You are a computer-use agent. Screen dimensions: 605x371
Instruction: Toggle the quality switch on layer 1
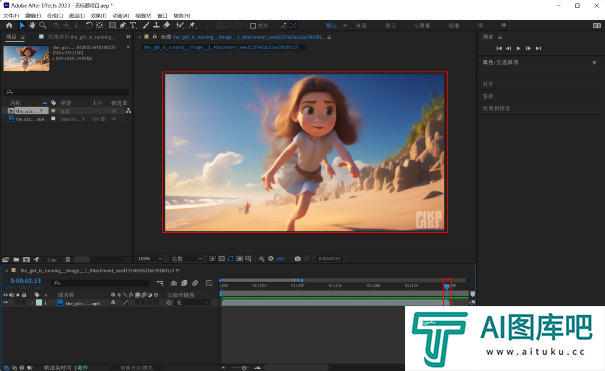125,303
